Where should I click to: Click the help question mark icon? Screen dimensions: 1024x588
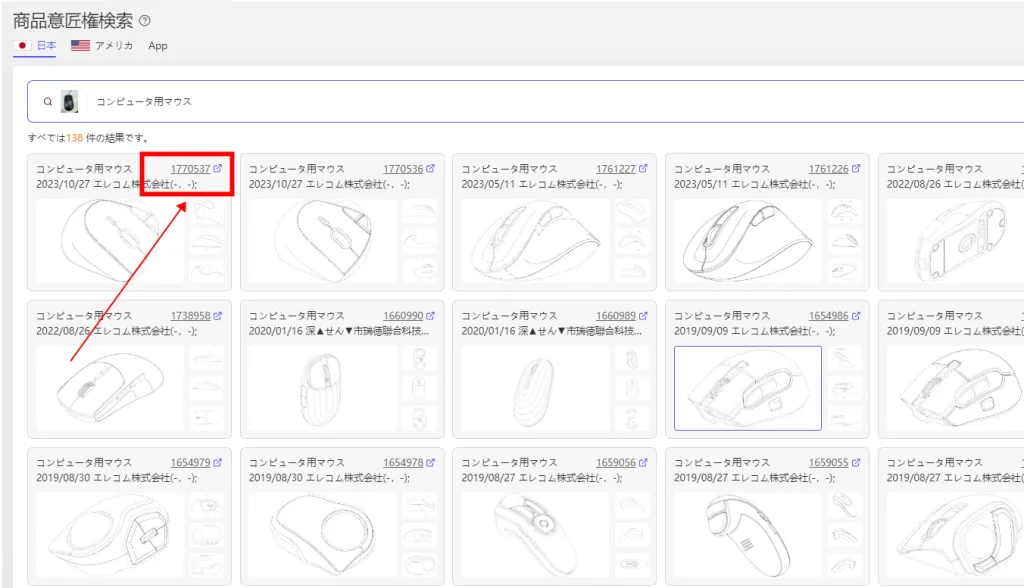tap(145, 21)
